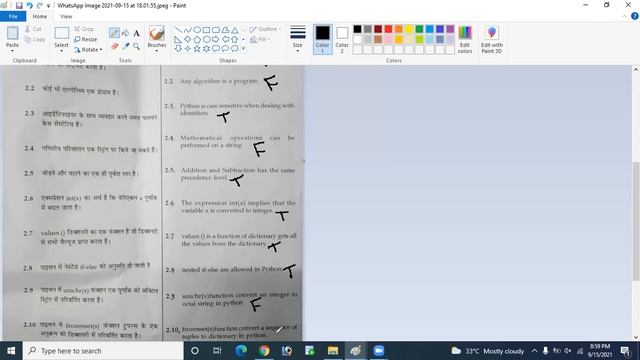This screenshot has width=640, height=360.
Task: Click the Save icon in quick access toolbar
Action: [x=19, y=5]
